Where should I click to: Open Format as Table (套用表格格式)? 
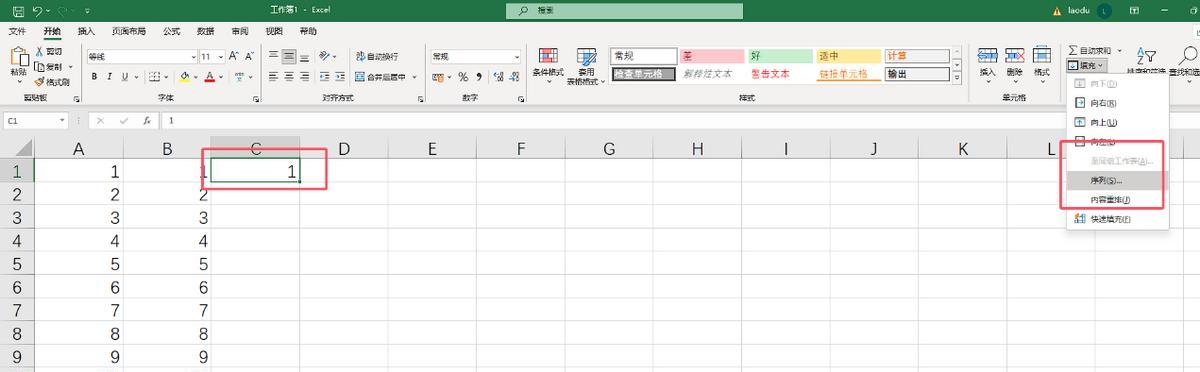586,66
